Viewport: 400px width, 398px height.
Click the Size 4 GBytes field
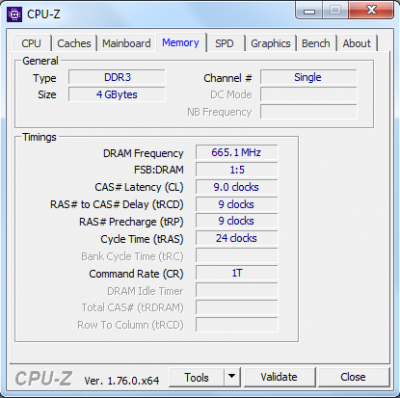coord(117,94)
